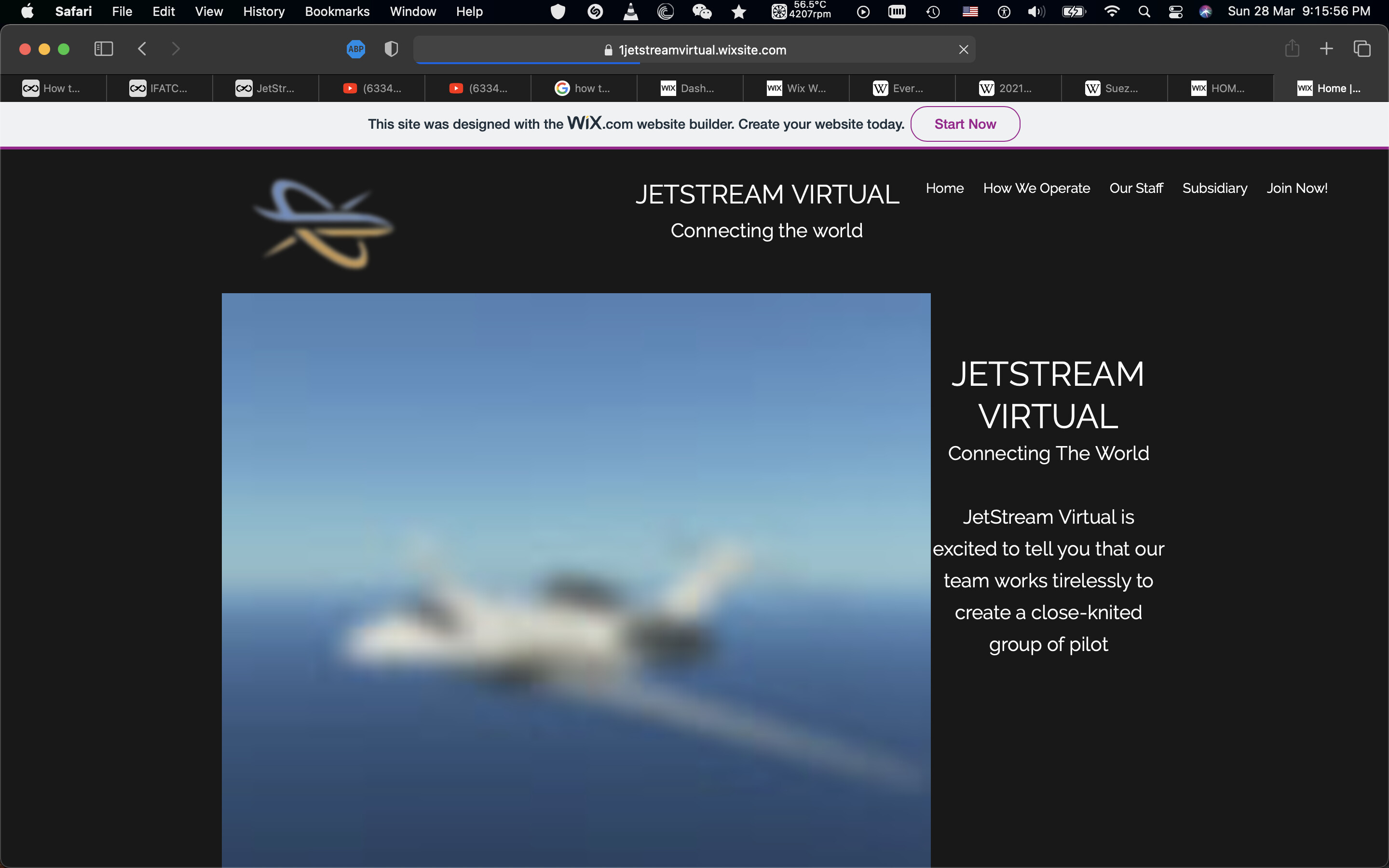Switch to the Dash... Wix tab
The height and width of the screenshot is (868, 1389).
click(689, 88)
